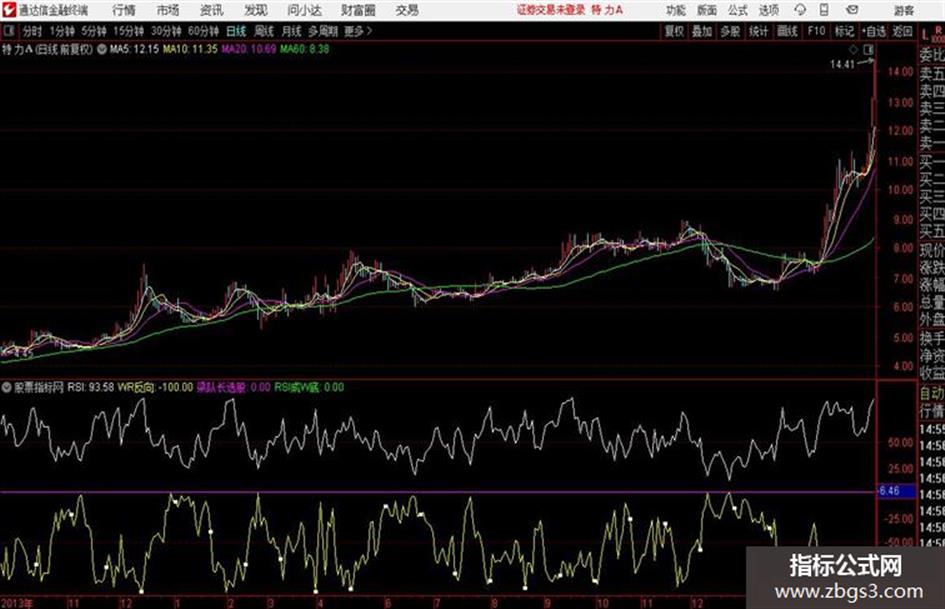Switch to 5分钟 period

[94, 31]
